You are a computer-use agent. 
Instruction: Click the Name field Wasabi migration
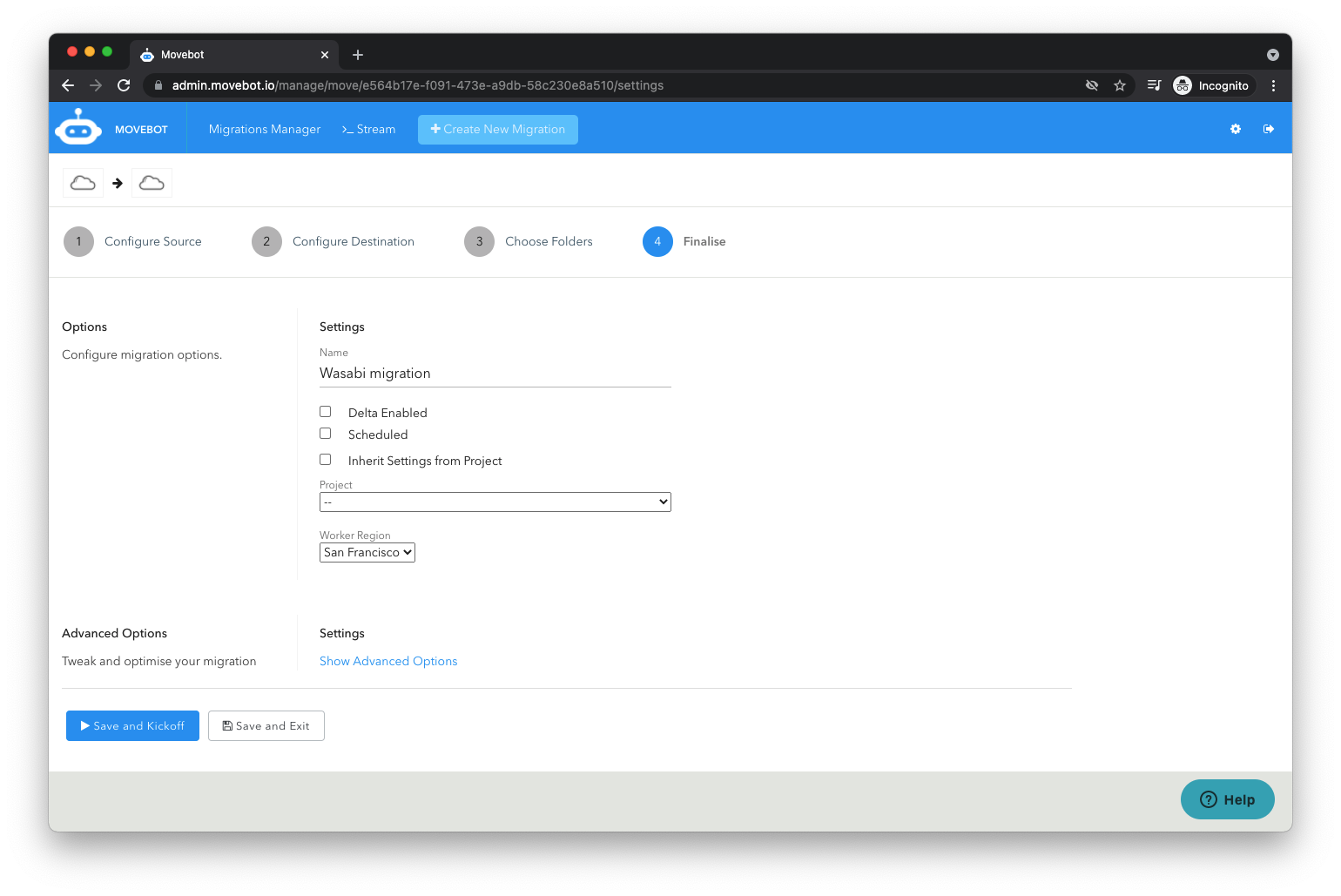pyautogui.click(x=495, y=374)
